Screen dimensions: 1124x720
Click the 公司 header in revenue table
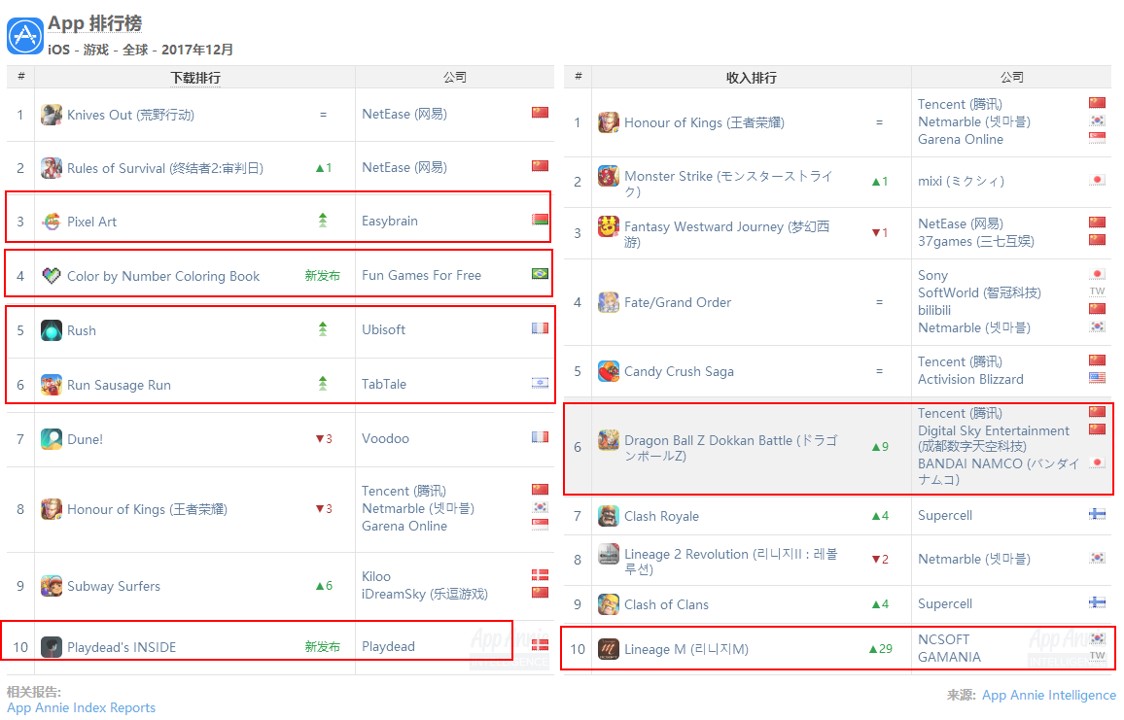[1011, 77]
